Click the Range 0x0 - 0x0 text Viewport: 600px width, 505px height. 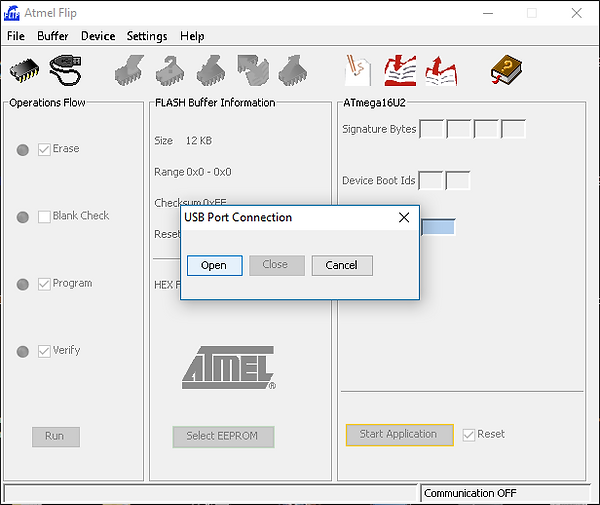pos(193,172)
